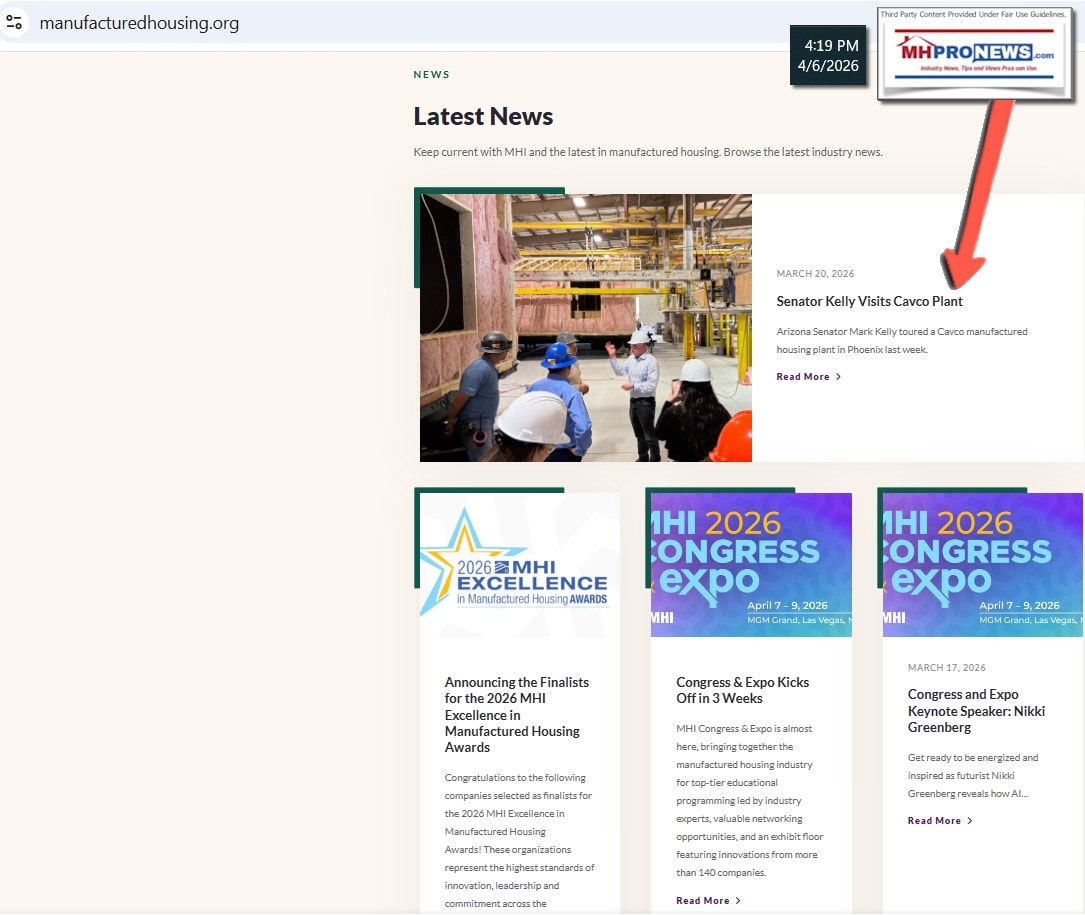Open the Senator Kelly Visits Cavco Plant headline
The image size is (1085, 915).
coord(869,301)
